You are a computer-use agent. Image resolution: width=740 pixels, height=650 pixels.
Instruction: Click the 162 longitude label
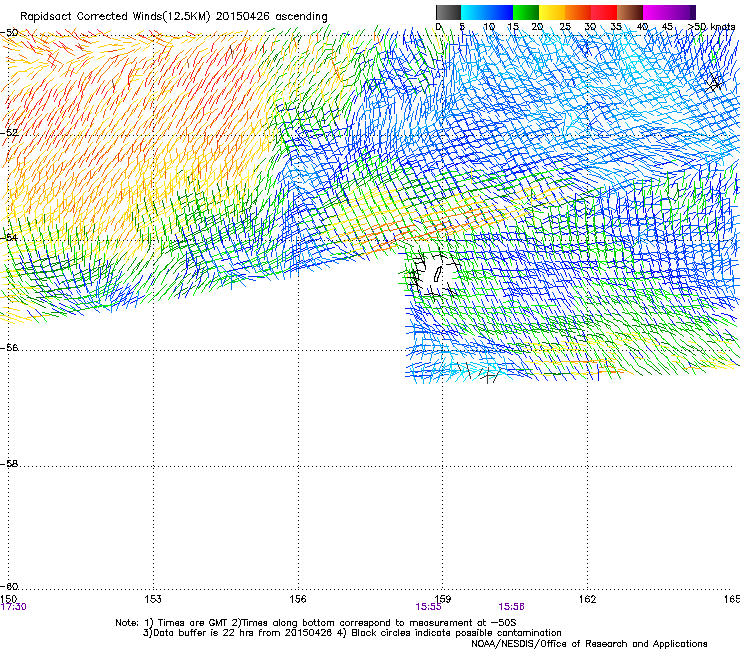(x=588, y=599)
